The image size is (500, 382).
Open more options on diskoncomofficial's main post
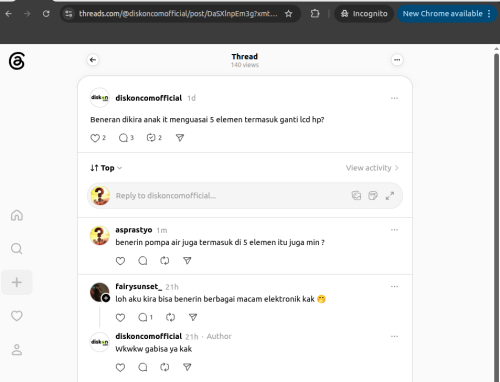[x=394, y=98]
